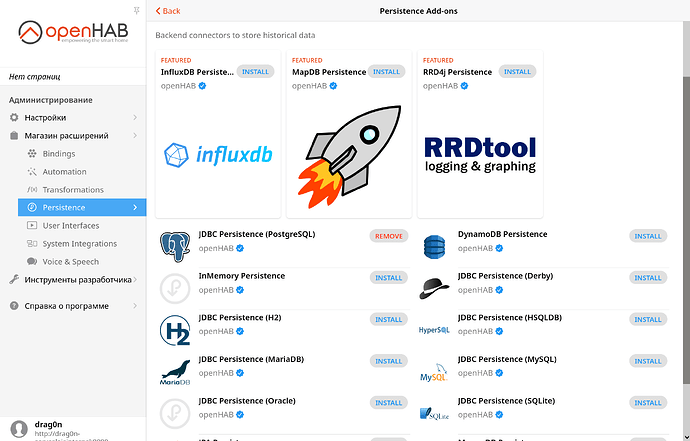The height and width of the screenshot is (441, 690).
Task: Install DynamoDB Persistence
Action: point(648,236)
